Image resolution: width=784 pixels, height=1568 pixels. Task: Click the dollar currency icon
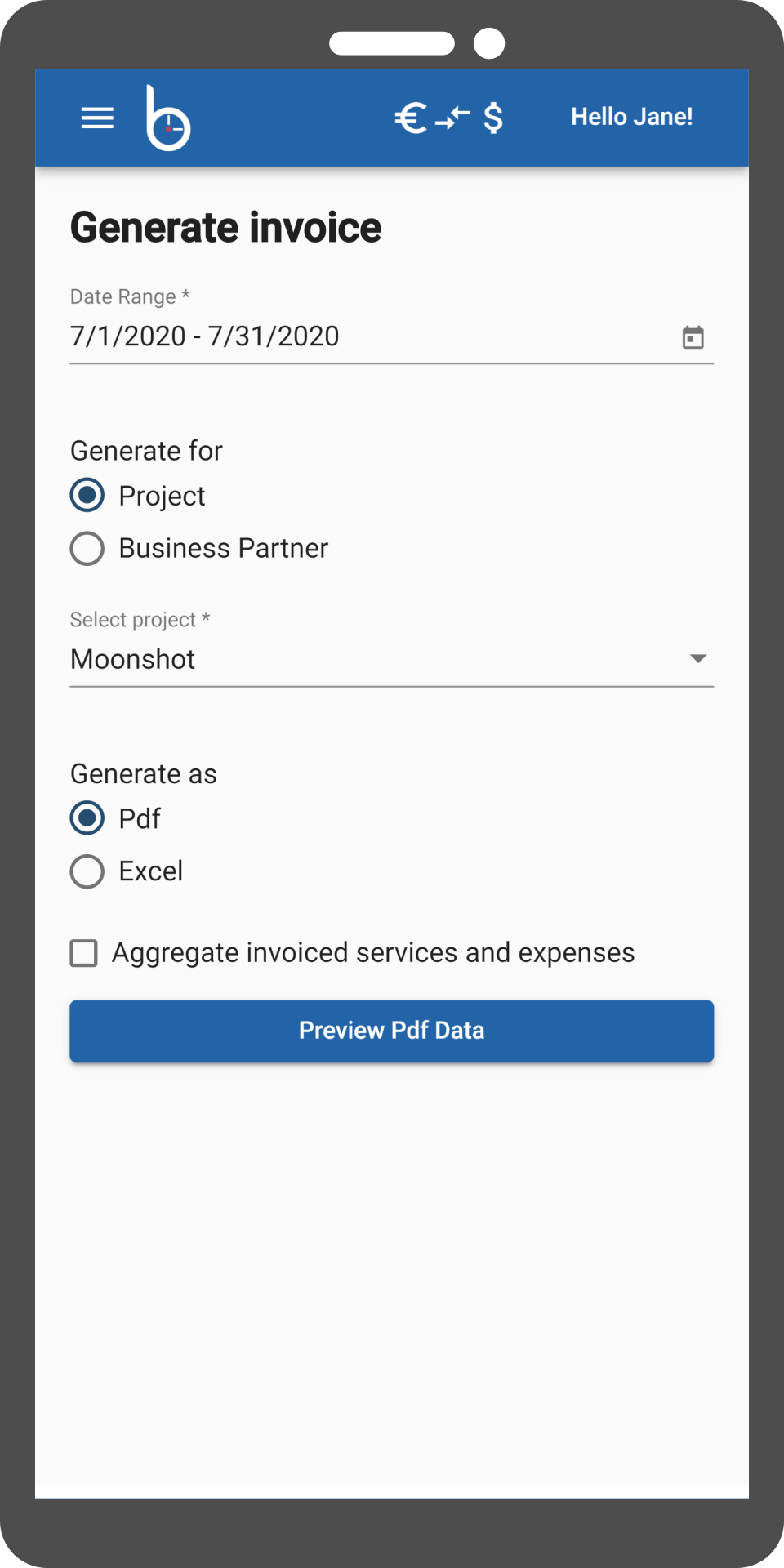[493, 118]
